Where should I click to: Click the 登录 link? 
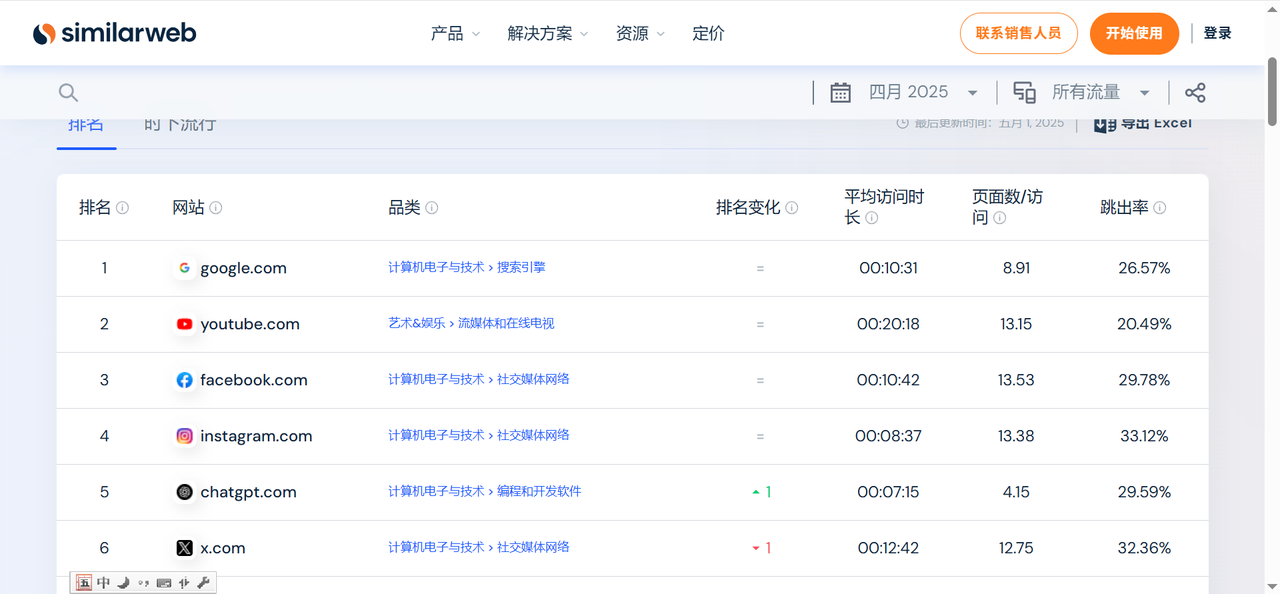pos(1218,33)
